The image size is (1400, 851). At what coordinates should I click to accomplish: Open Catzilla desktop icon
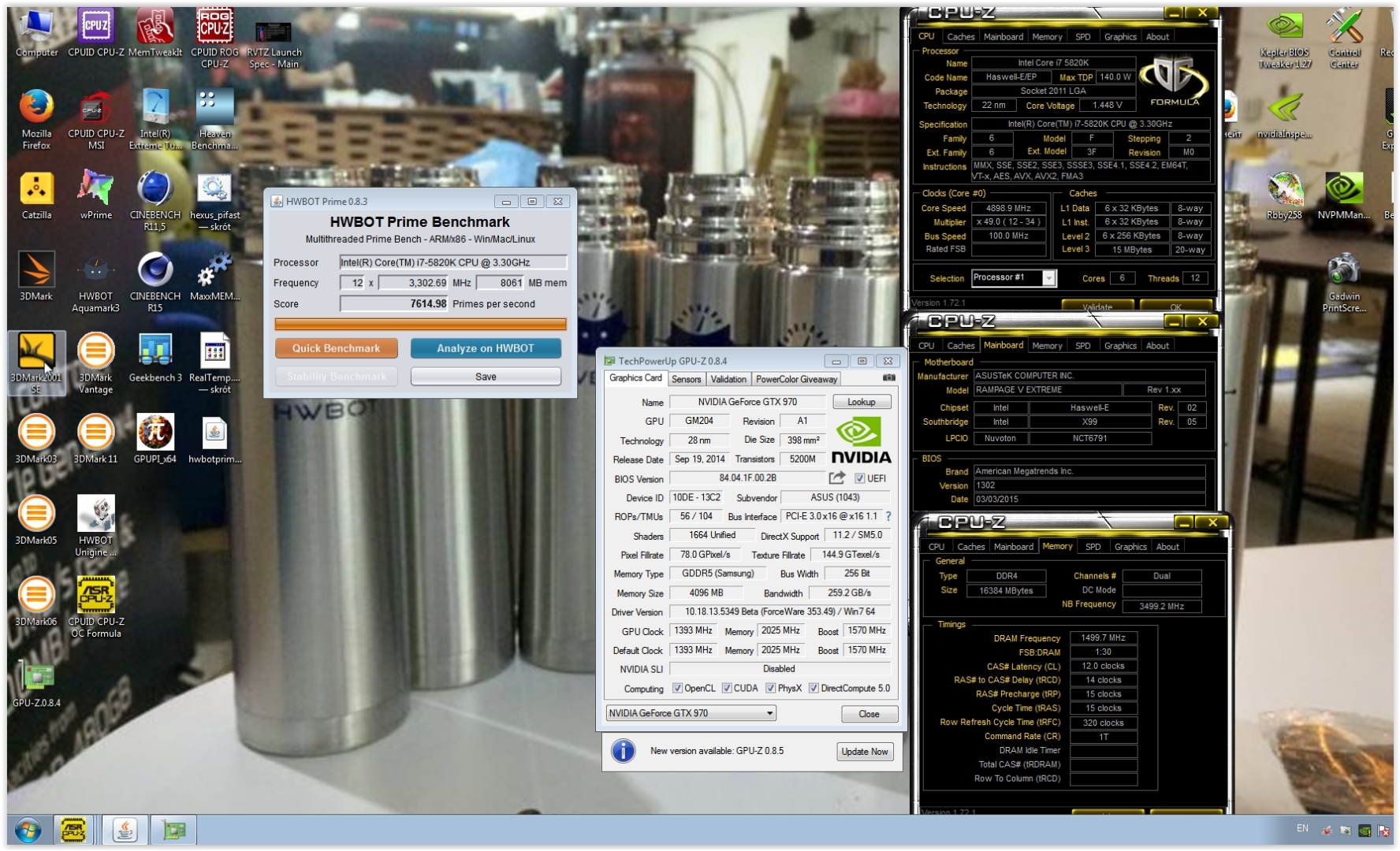click(36, 195)
